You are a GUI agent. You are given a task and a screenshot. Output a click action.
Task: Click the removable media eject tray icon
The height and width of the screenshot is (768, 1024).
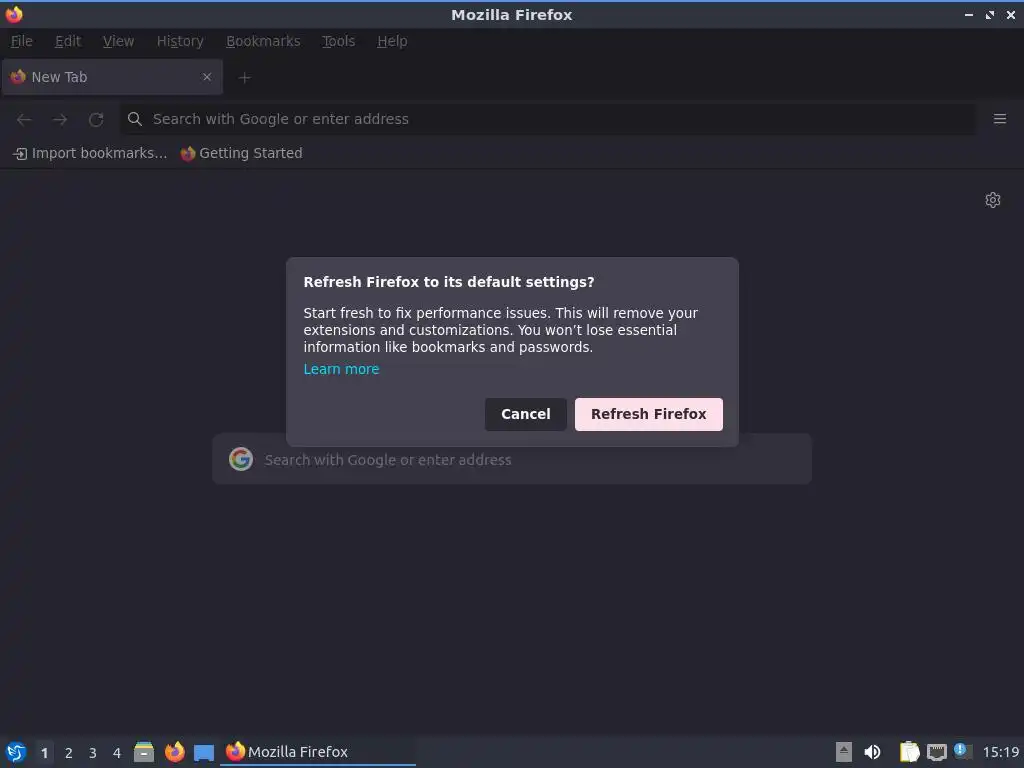[844, 752]
